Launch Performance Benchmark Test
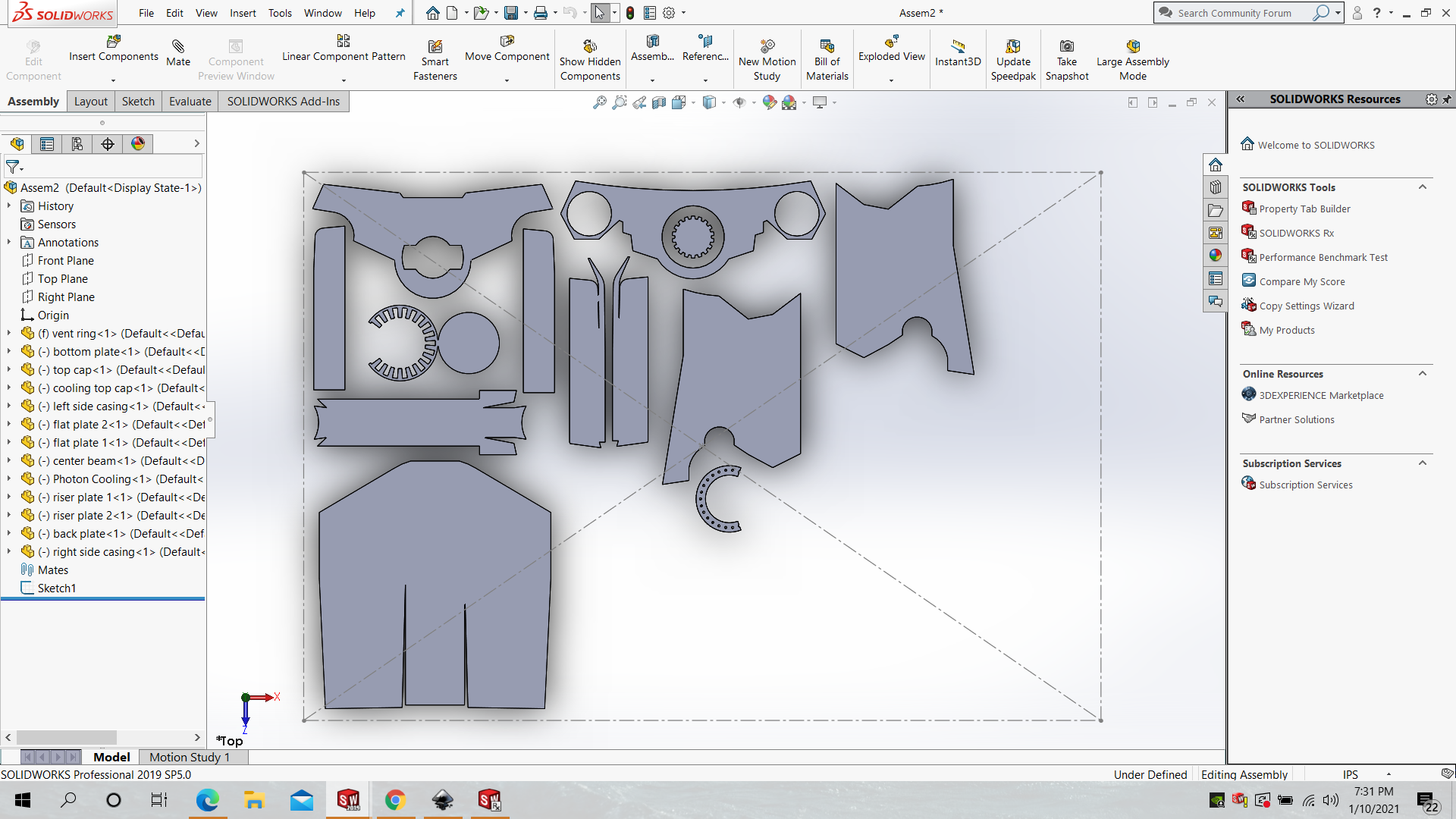1456x819 pixels. (x=1323, y=257)
